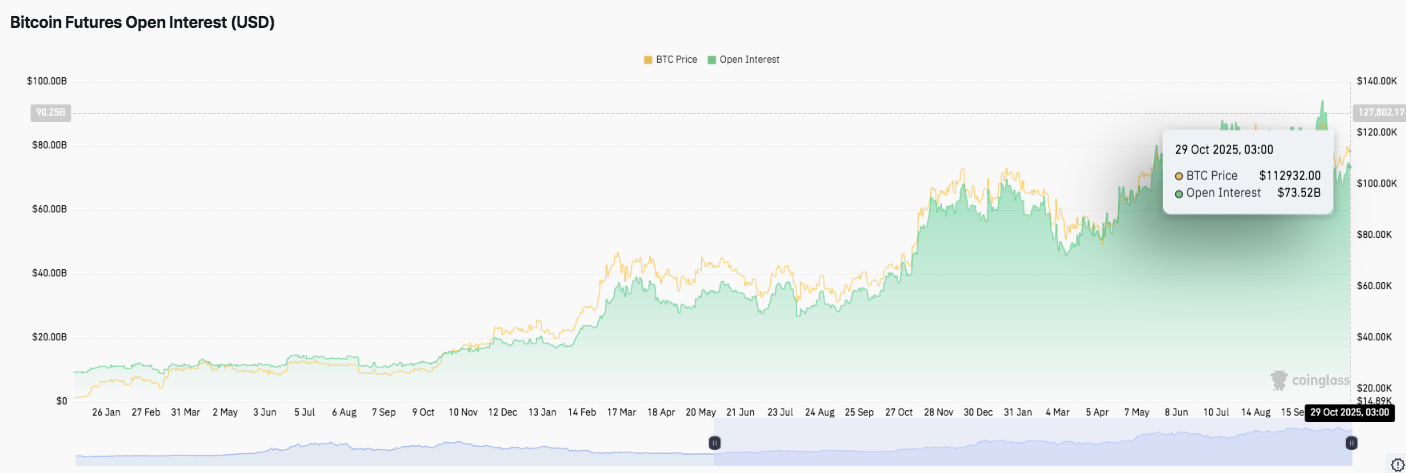The height and width of the screenshot is (473, 1406).
Task: Click the yellow BTC Price tooltip dot
Action: [x=1179, y=176]
